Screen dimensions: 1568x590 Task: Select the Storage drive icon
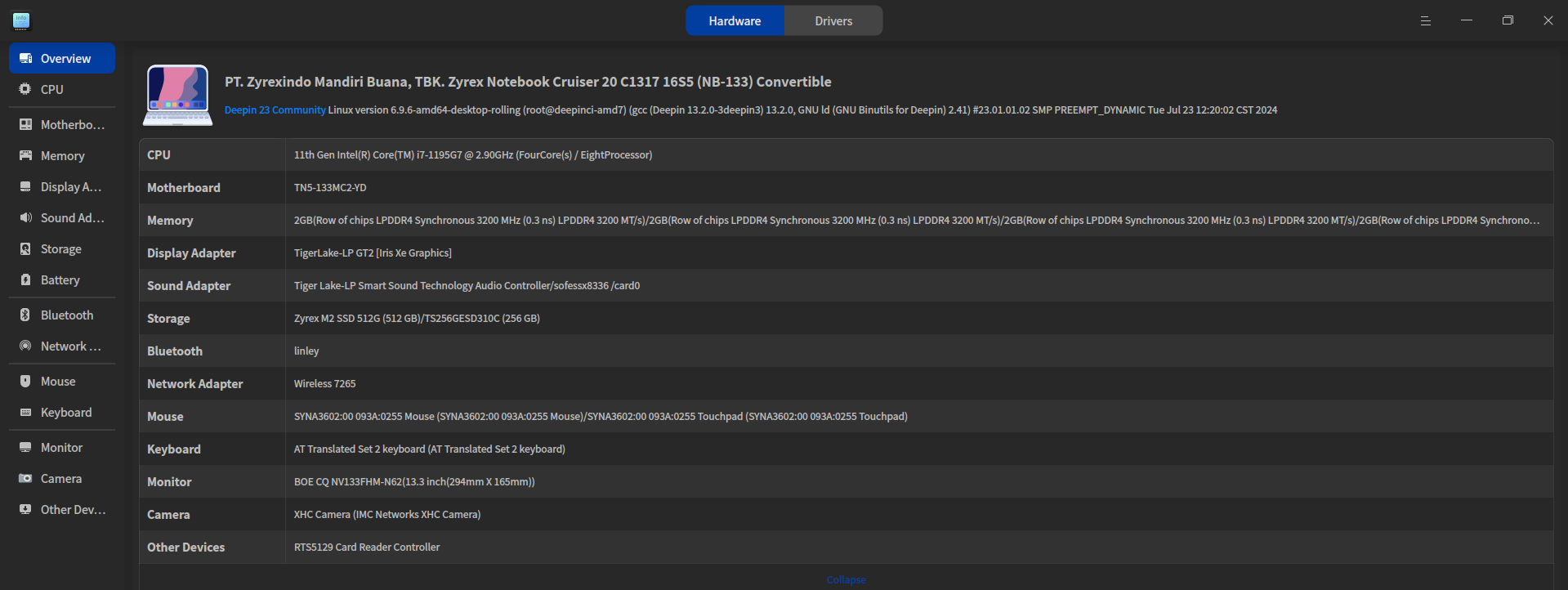[25, 248]
